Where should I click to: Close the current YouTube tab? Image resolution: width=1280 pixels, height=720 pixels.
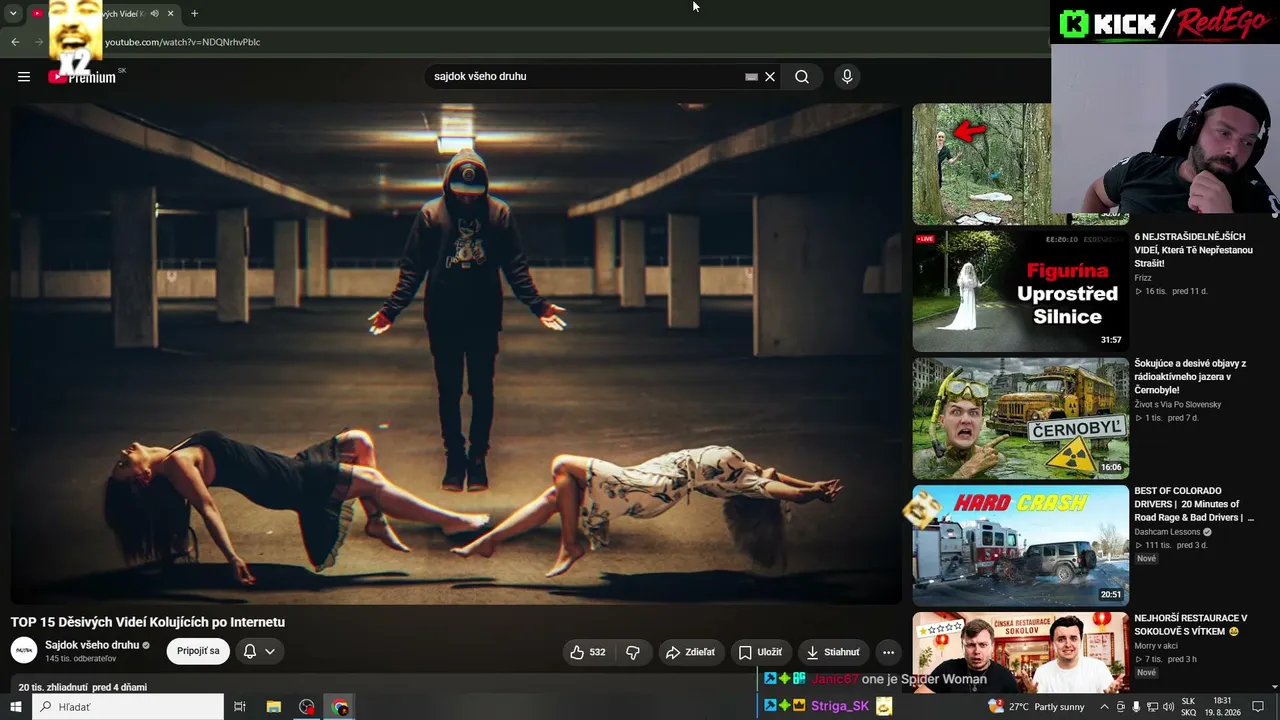click(170, 14)
